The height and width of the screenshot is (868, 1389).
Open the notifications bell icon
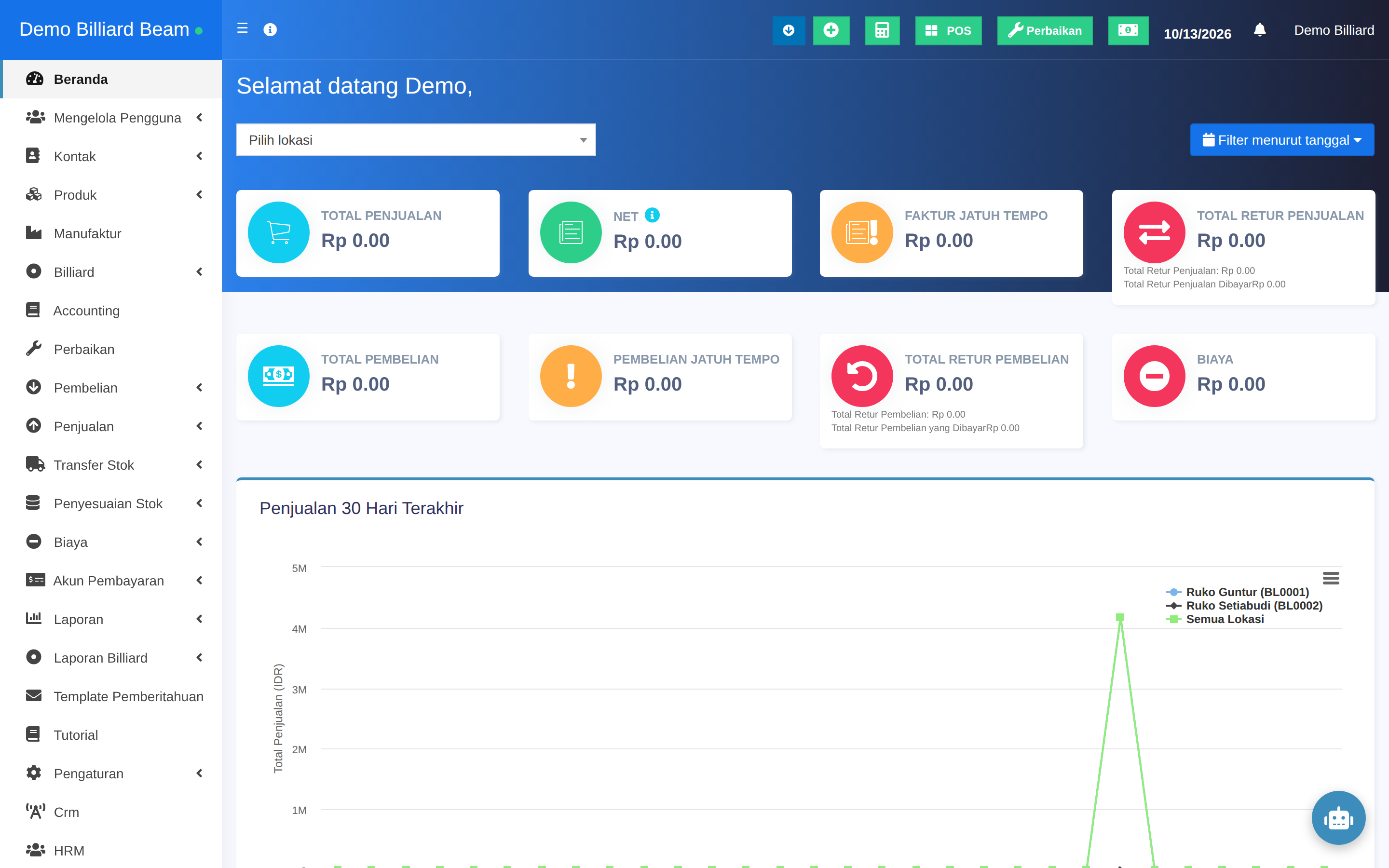[x=1259, y=30]
